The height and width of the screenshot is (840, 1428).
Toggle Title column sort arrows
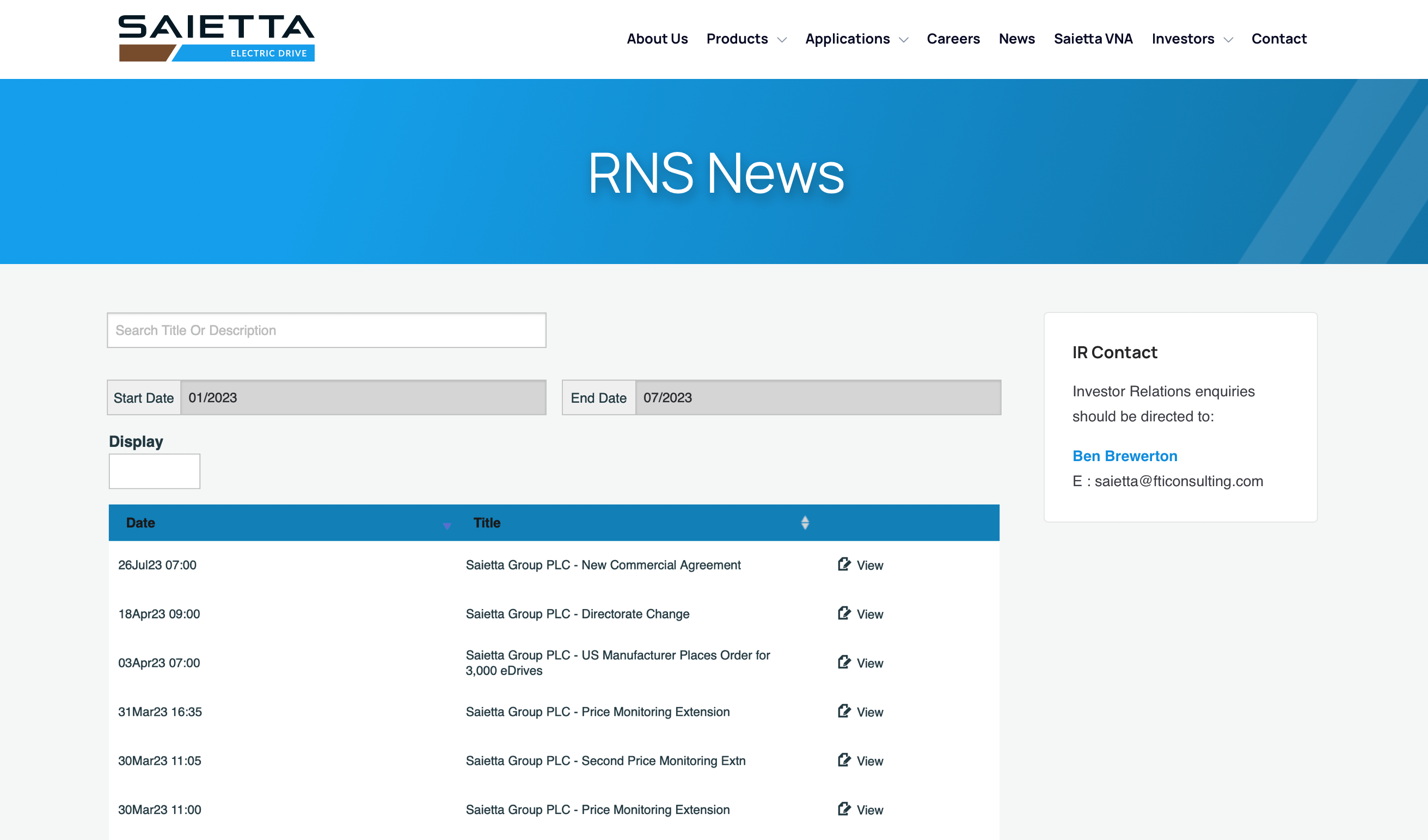(x=805, y=523)
